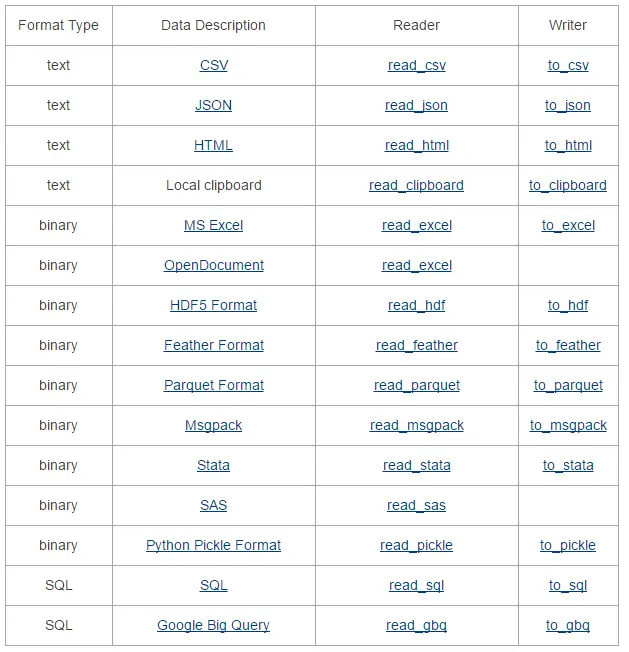The image size is (629, 652).
Task: Click the OpenDocument description link
Action: 214,265
